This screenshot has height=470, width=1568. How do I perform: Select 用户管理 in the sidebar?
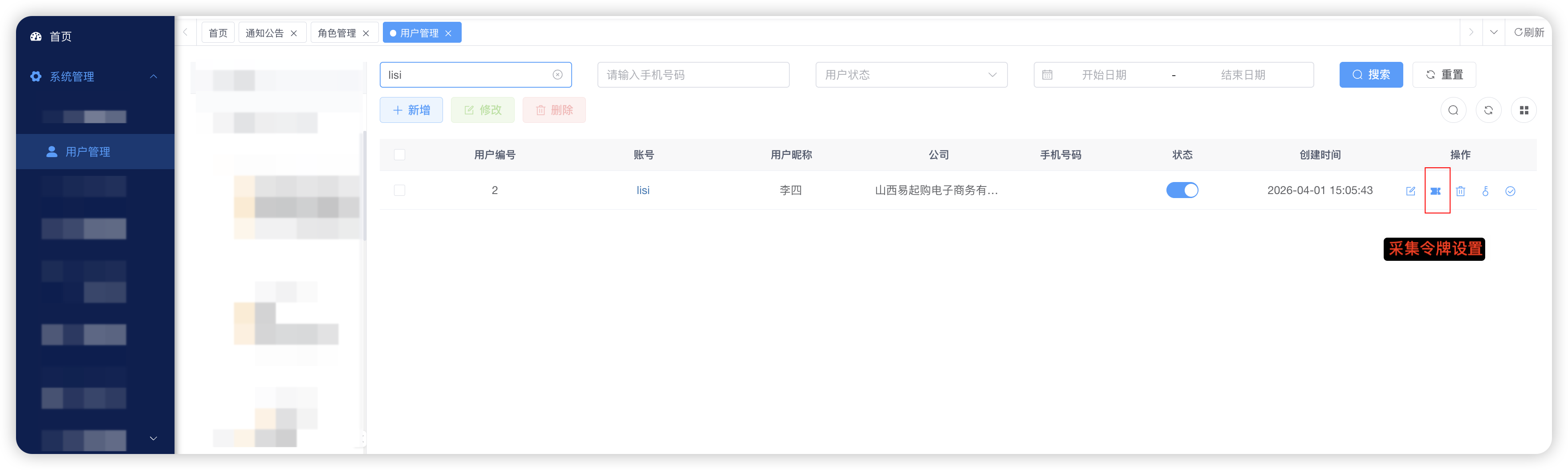[95, 152]
